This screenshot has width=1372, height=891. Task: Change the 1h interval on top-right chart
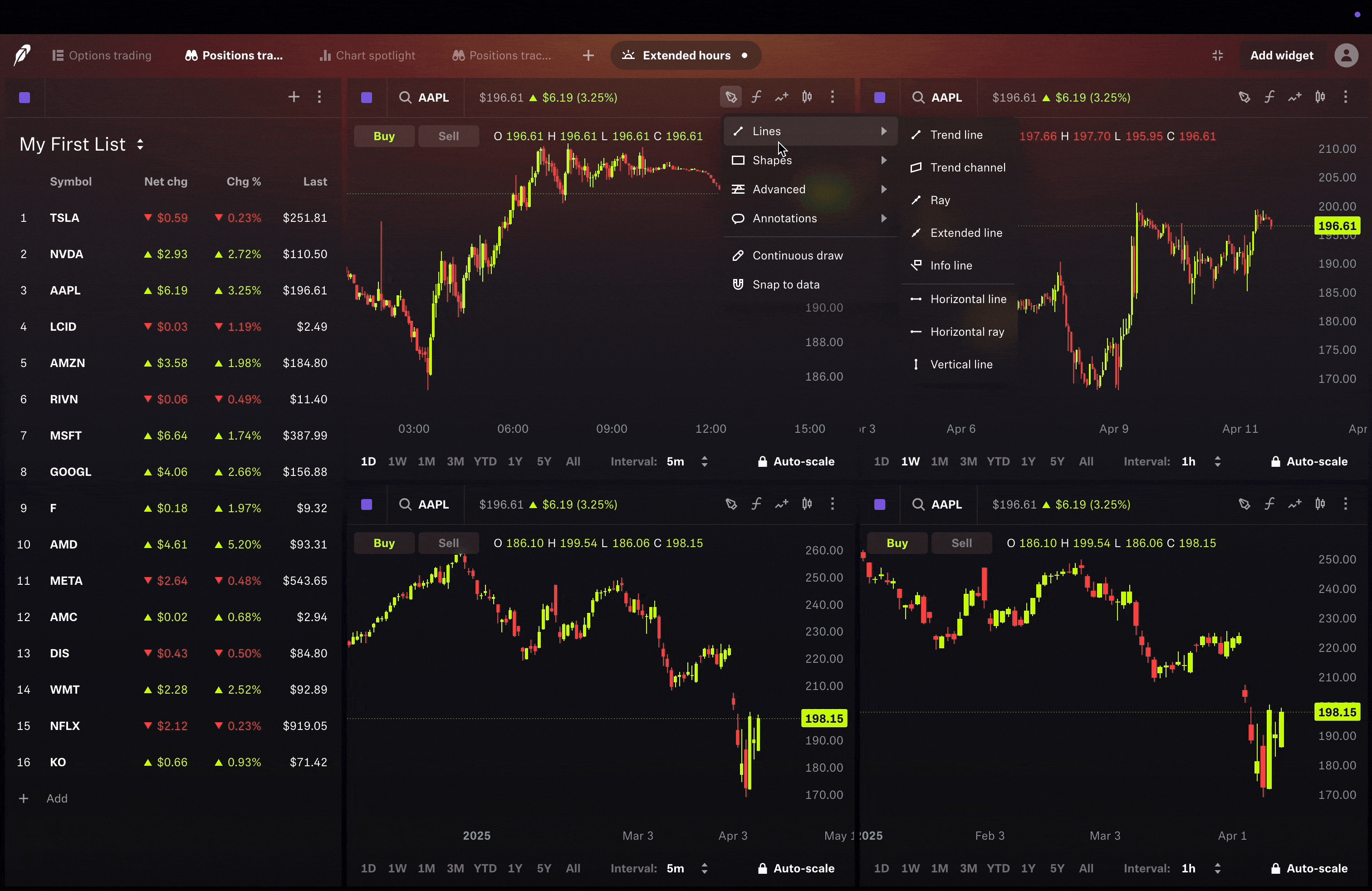[x=1201, y=462]
